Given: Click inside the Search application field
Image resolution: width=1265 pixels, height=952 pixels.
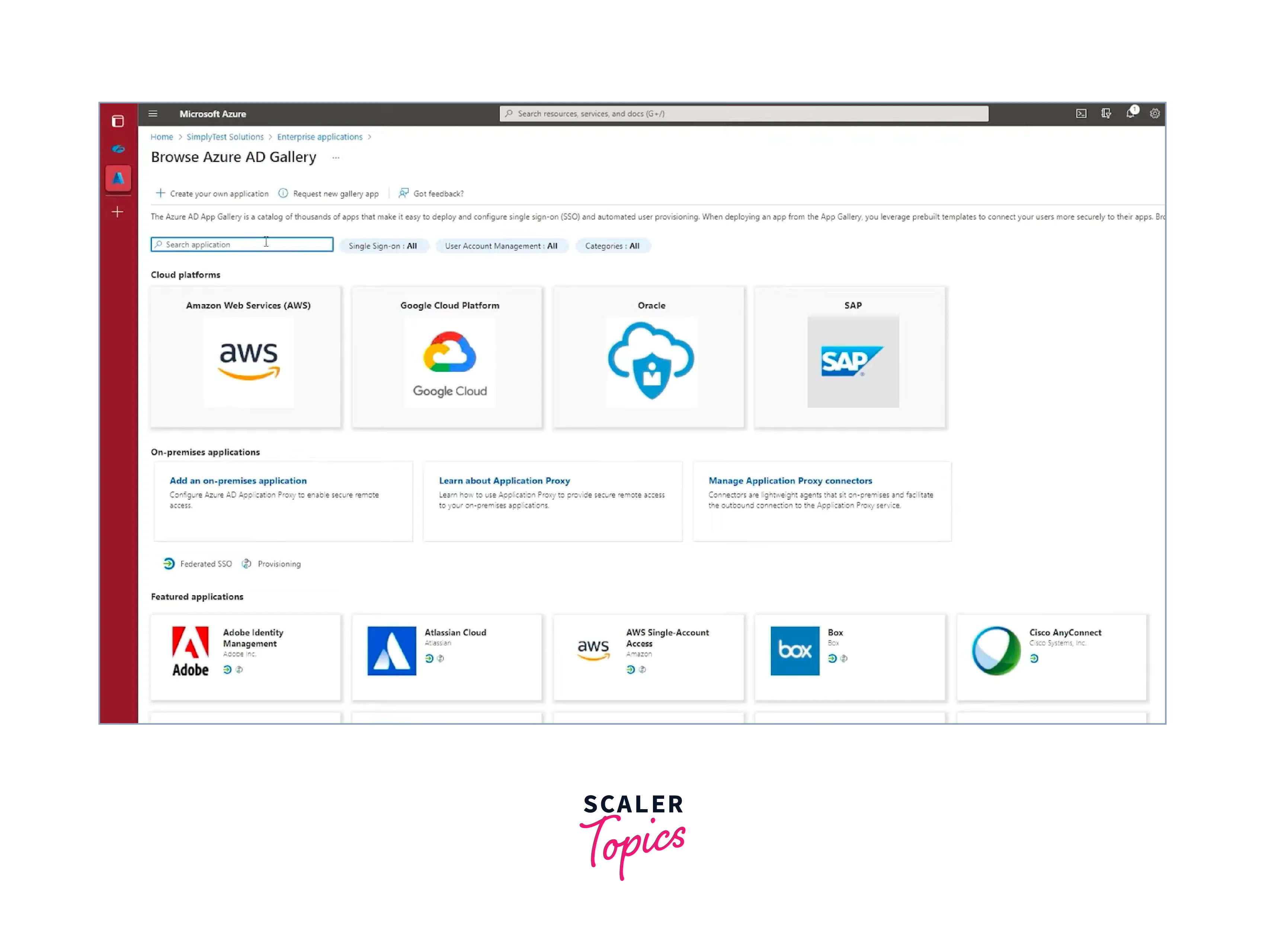Looking at the screenshot, I should (x=240, y=244).
